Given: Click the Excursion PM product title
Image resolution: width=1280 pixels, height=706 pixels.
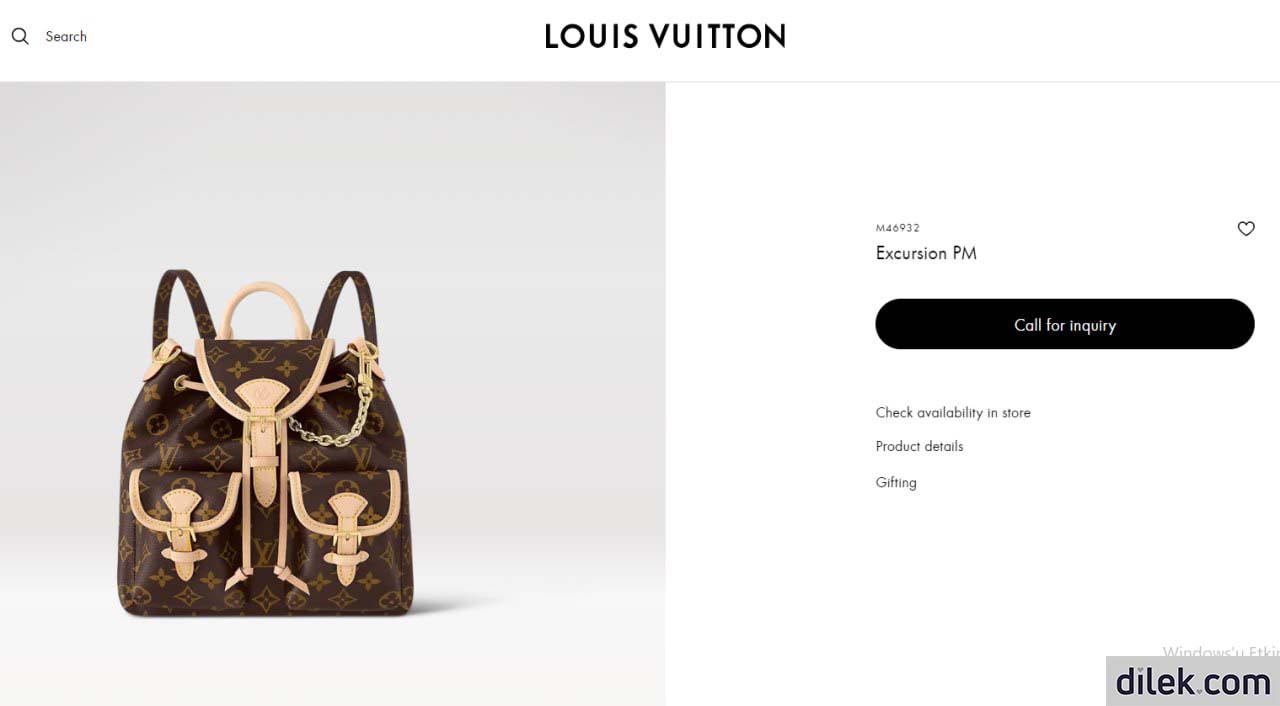Looking at the screenshot, I should tap(926, 253).
